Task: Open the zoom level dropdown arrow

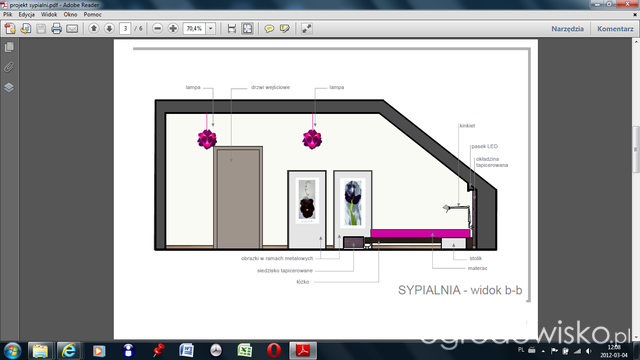Action: click(211, 29)
